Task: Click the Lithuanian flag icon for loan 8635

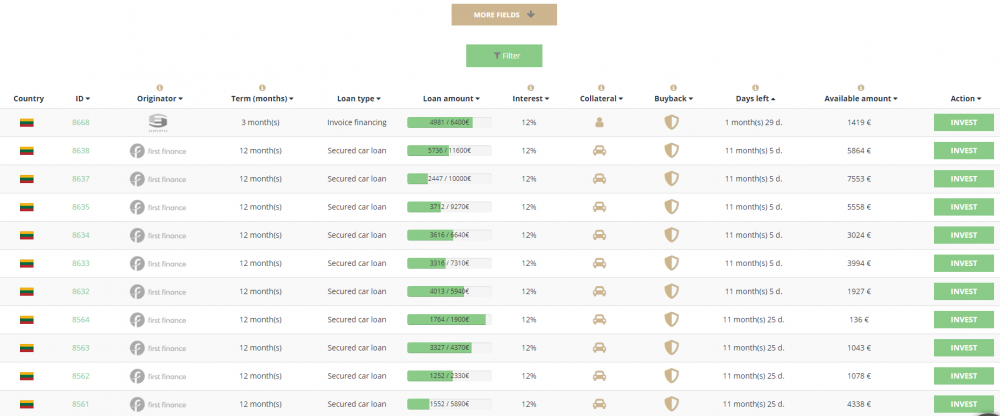Action: point(28,207)
